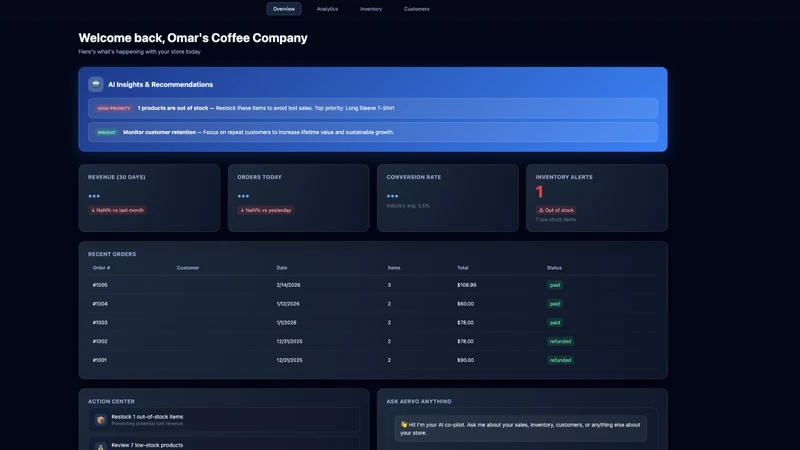
Task: Click the Status column header
Action: pos(554,268)
